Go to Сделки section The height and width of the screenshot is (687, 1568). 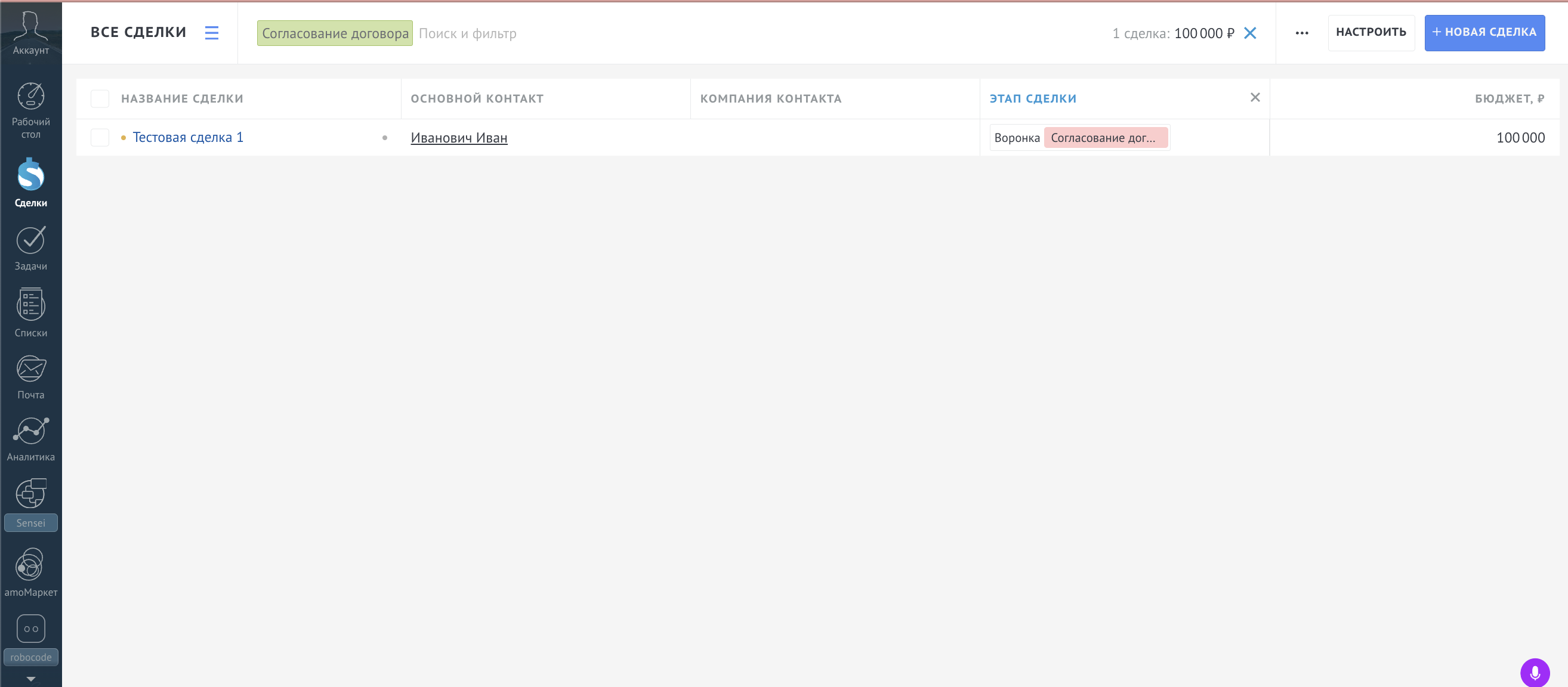pos(30,182)
